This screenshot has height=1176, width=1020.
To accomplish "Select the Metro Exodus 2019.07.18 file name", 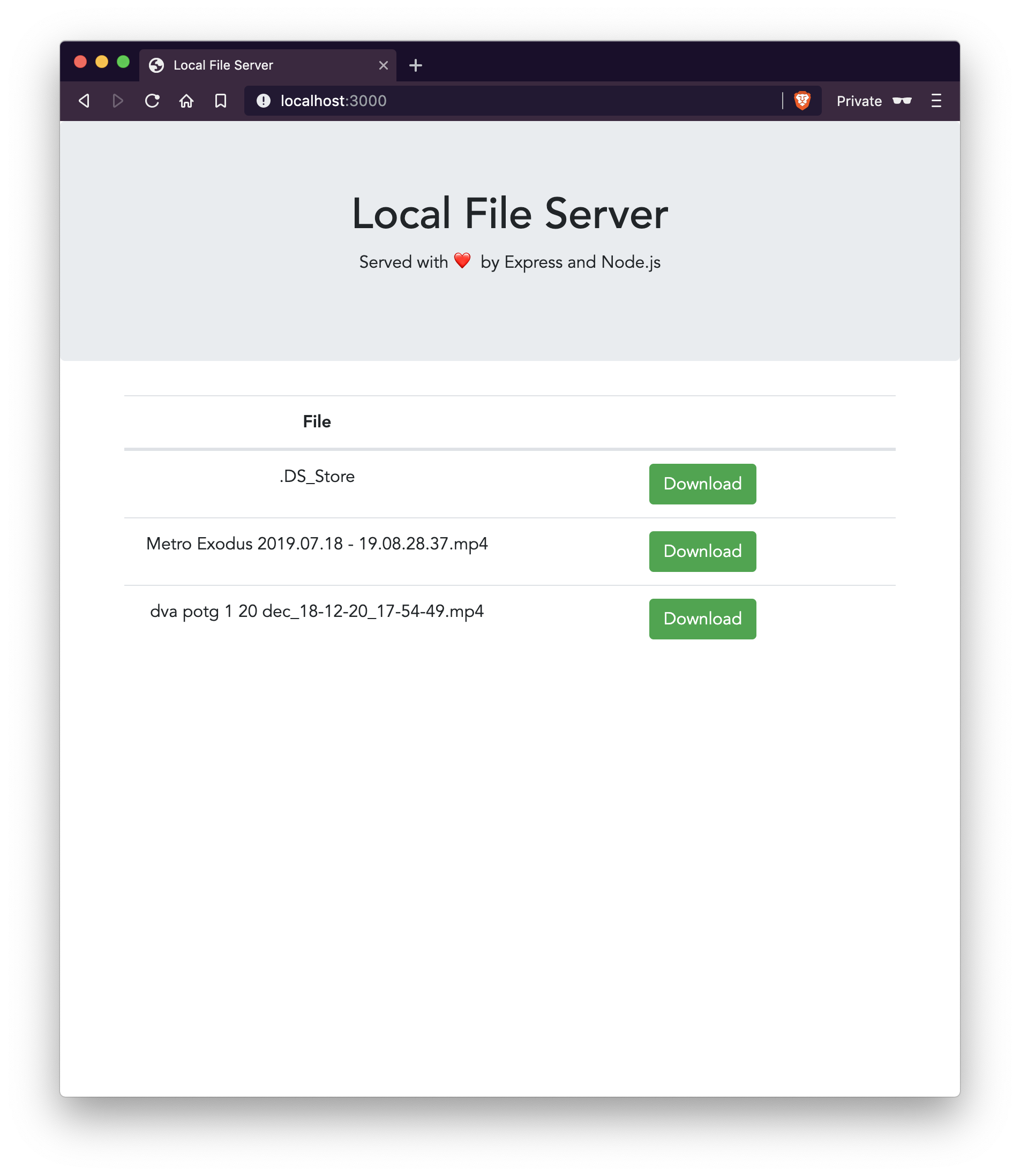I will (x=317, y=544).
